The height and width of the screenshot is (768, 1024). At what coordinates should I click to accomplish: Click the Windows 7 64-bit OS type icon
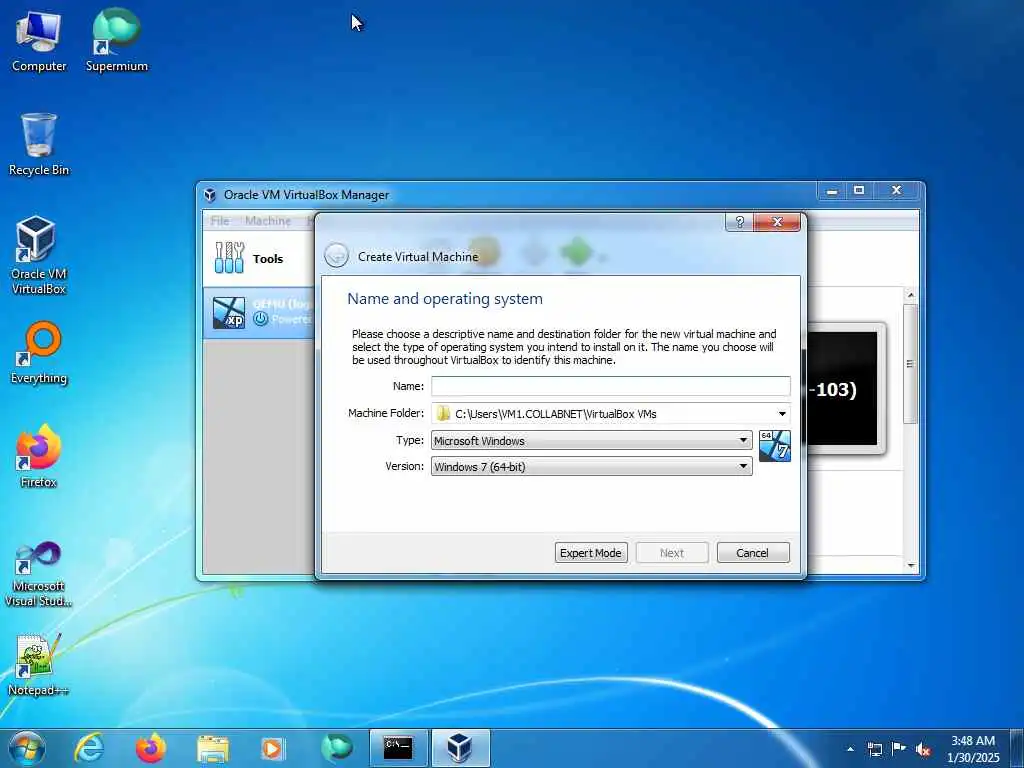pos(775,446)
